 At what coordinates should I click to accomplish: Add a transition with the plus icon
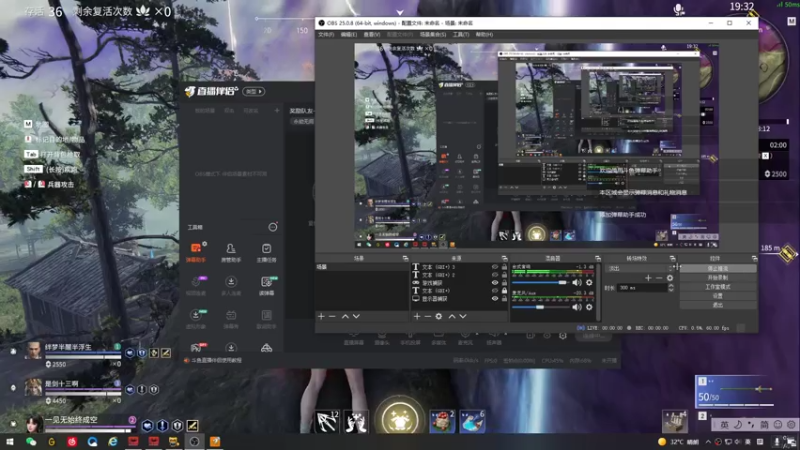point(648,278)
